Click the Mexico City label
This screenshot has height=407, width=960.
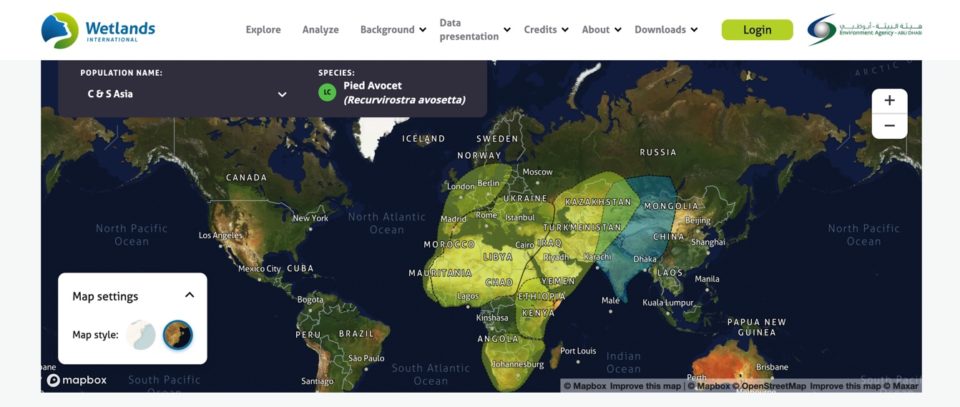260,269
